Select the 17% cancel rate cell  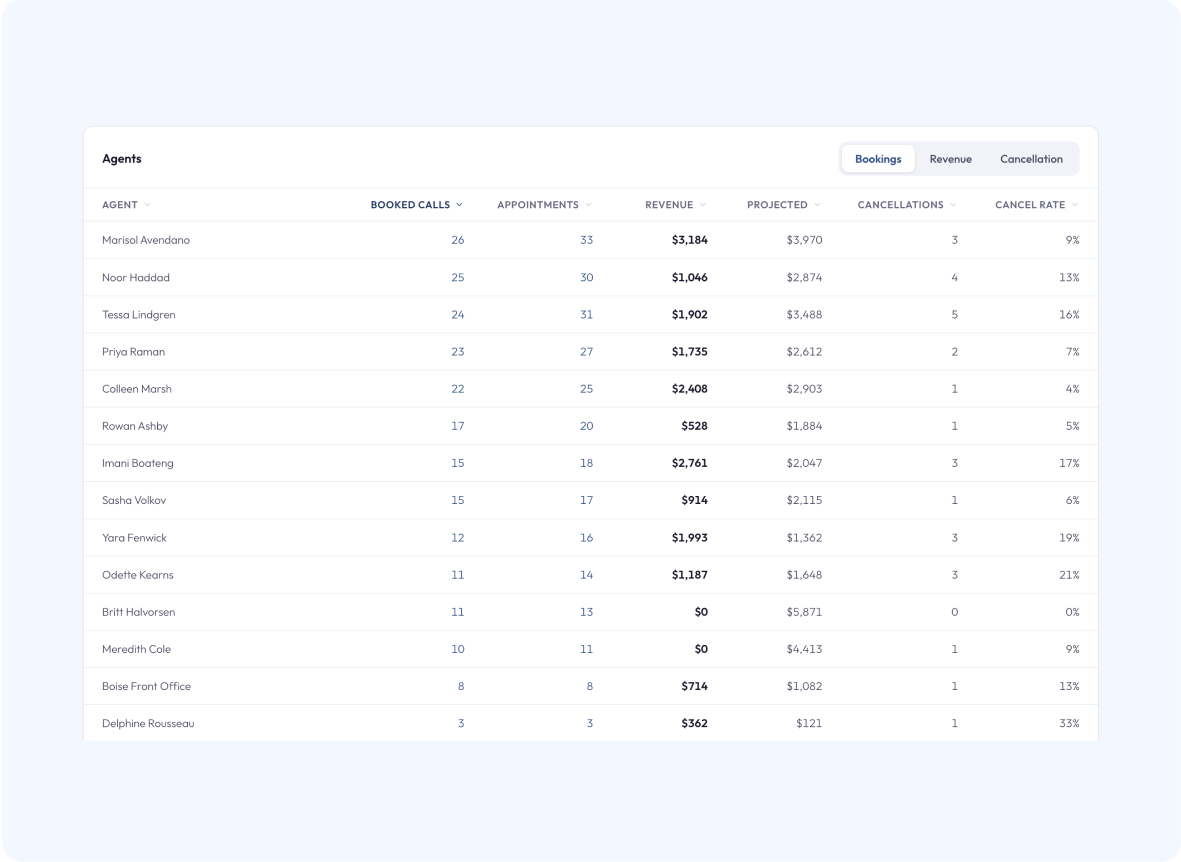[x=1069, y=463]
